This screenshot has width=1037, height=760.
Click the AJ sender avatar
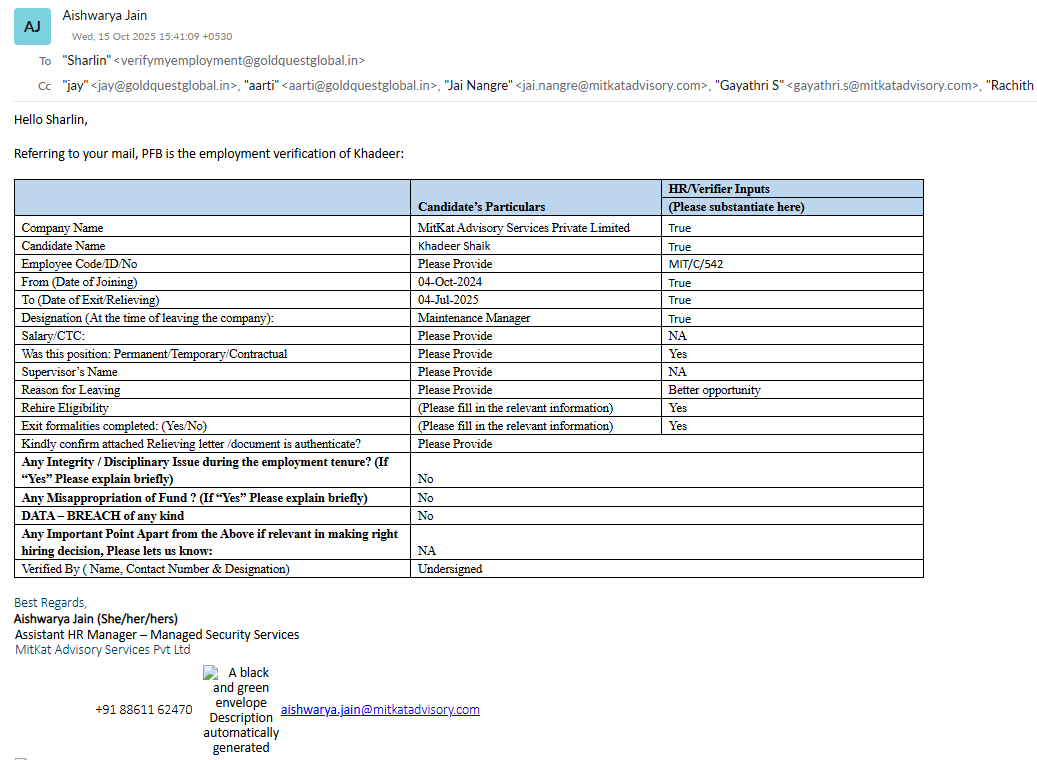tap(32, 27)
